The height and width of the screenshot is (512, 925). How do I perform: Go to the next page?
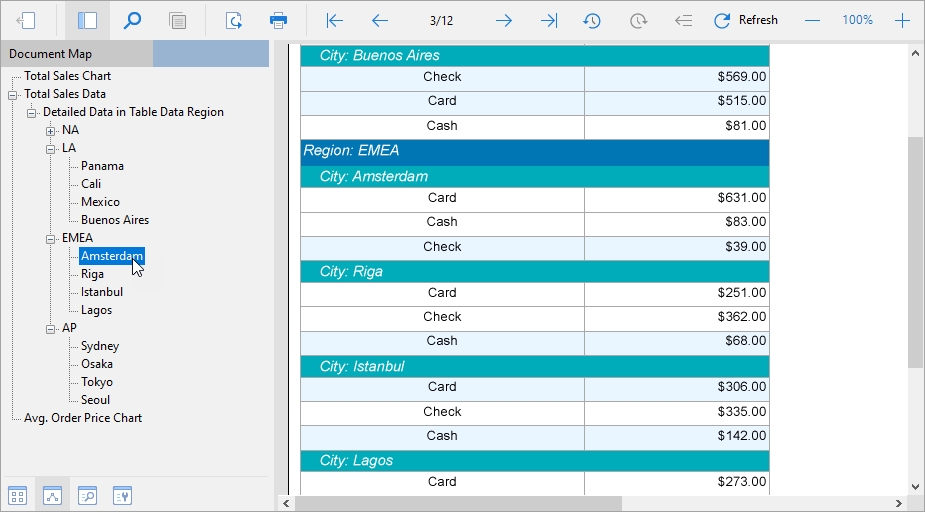(x=504, y=21)
